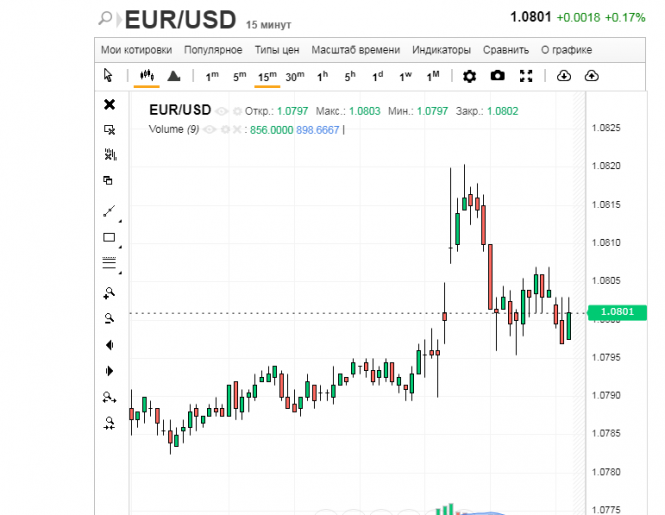Expand the trend line tool submenu arrow
The image size is (665, 515).
120,221
